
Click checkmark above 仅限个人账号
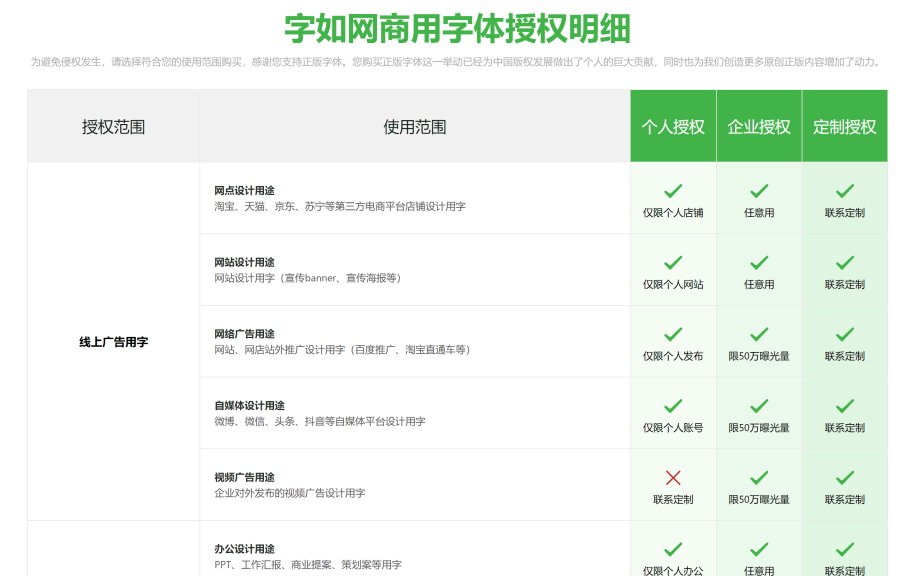673,406
